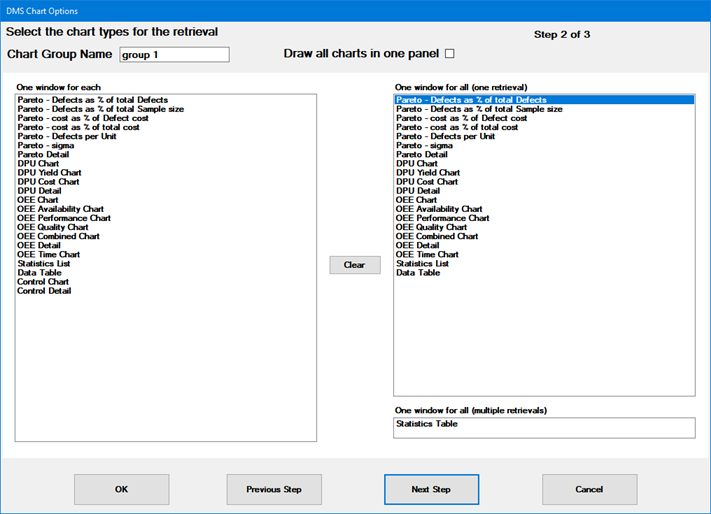The width and height of the screenshot is (711, 514).
Task: Click the Clear button between lists
Action: (355, 265)
